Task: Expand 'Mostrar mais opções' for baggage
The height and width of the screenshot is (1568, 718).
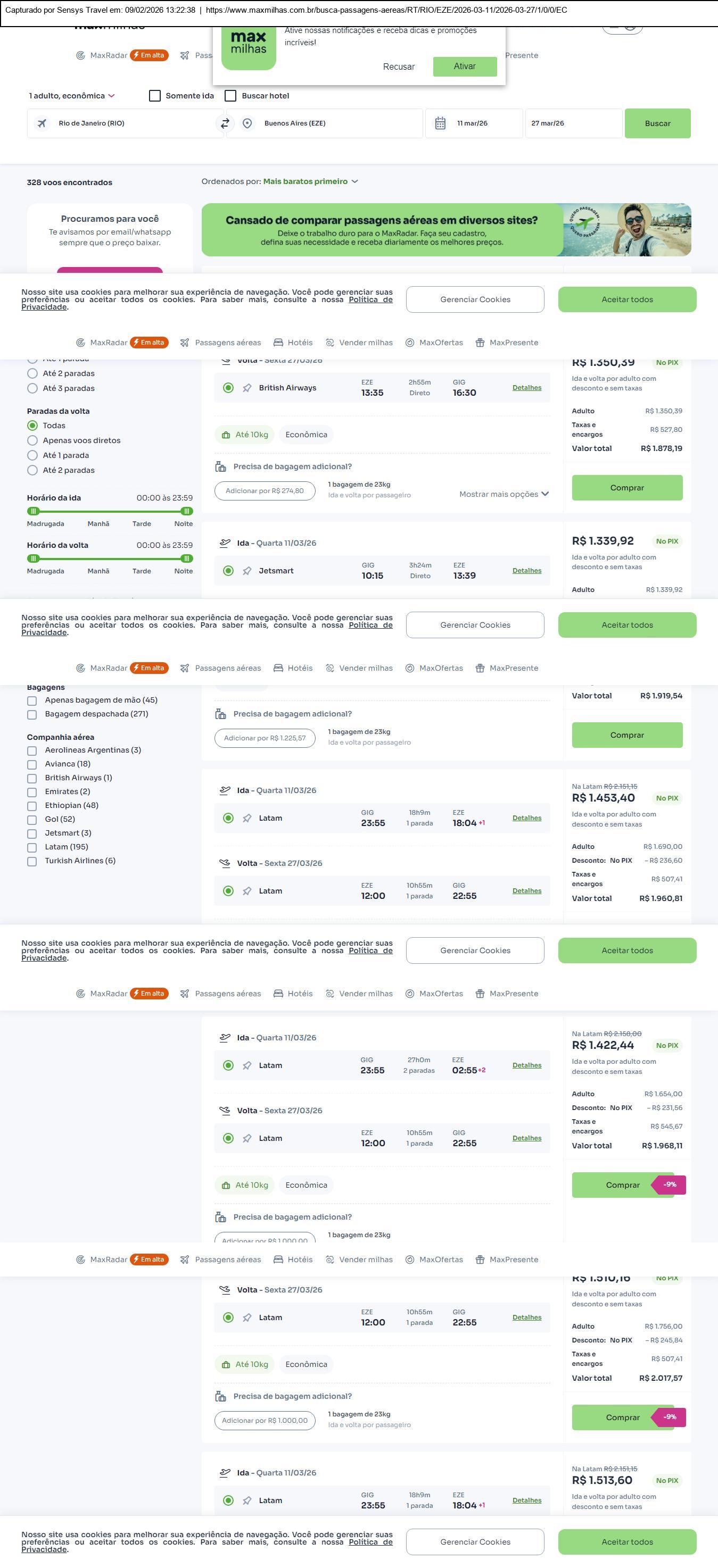Action: (x=504, y=494)
